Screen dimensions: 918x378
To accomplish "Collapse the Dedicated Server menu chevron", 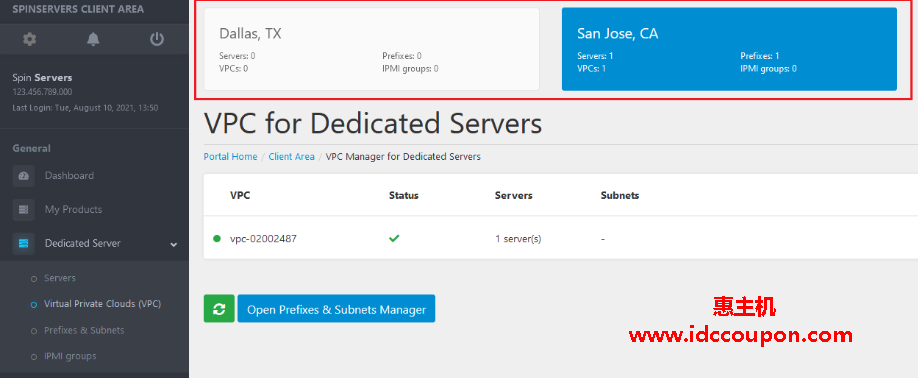I will point(173,245).
